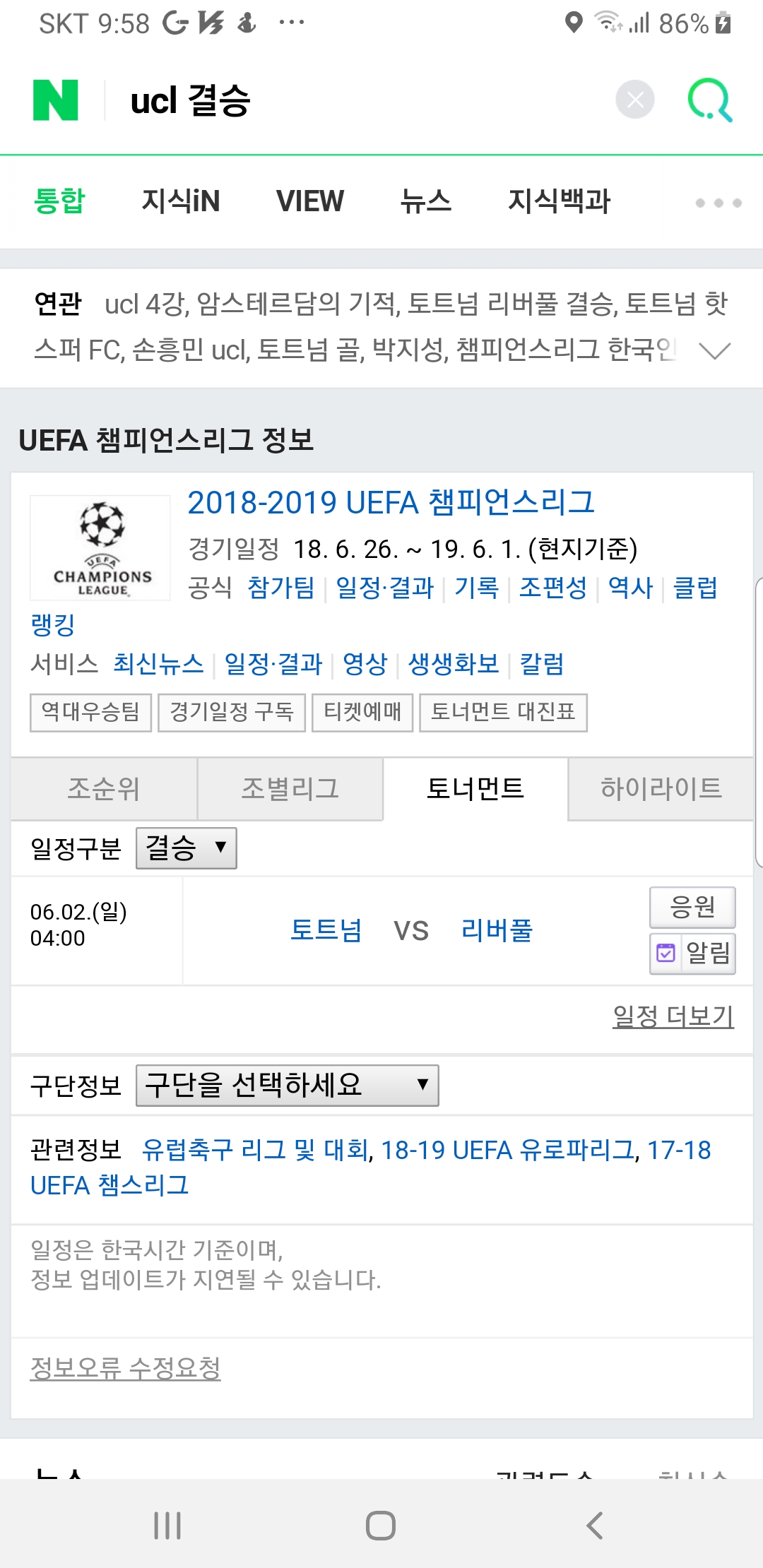Tap the green Naver N logo
Viewport: 763px width, 1568px height.
(55, 100)
